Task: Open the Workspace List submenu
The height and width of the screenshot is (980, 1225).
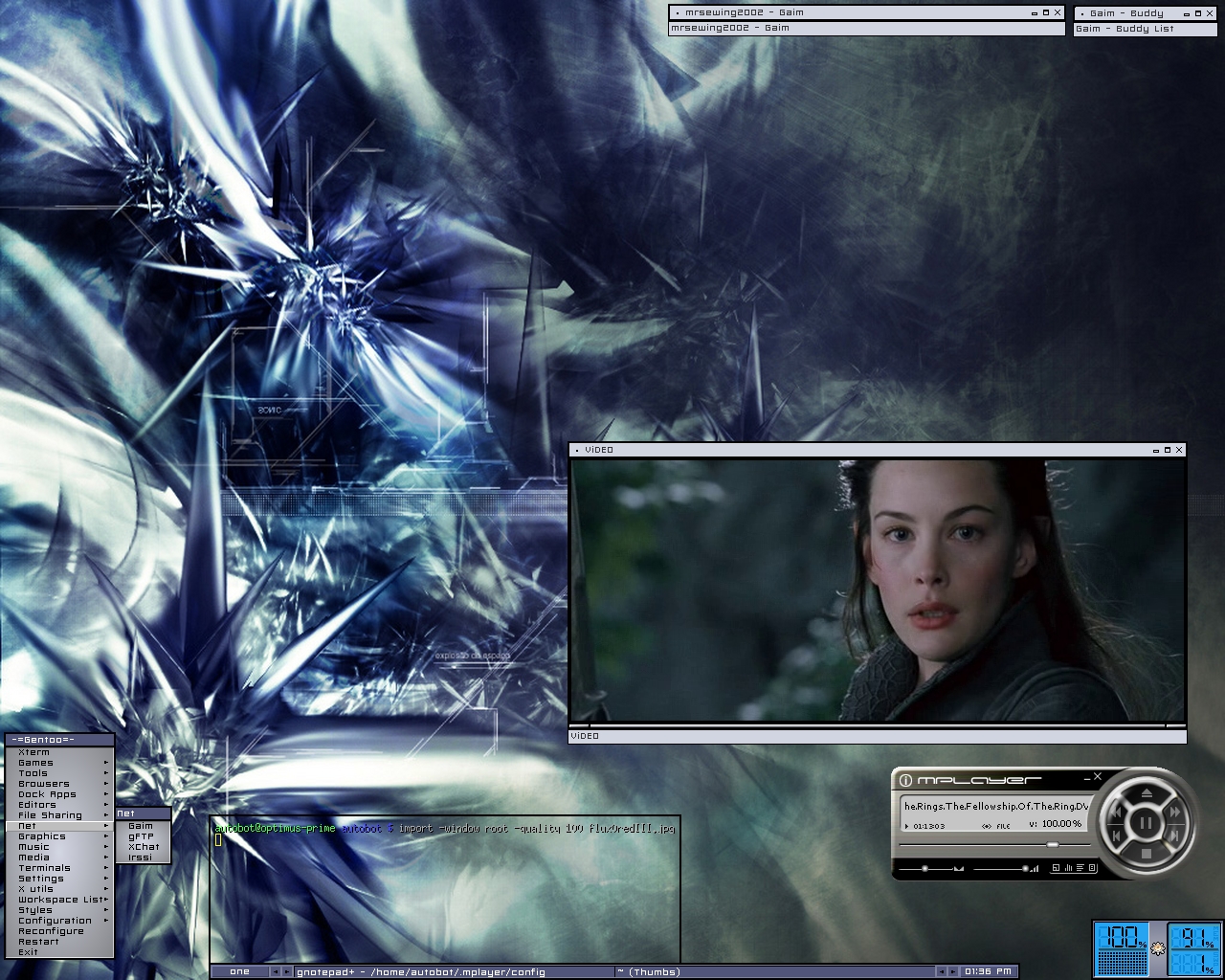Action: pos(59,900)
